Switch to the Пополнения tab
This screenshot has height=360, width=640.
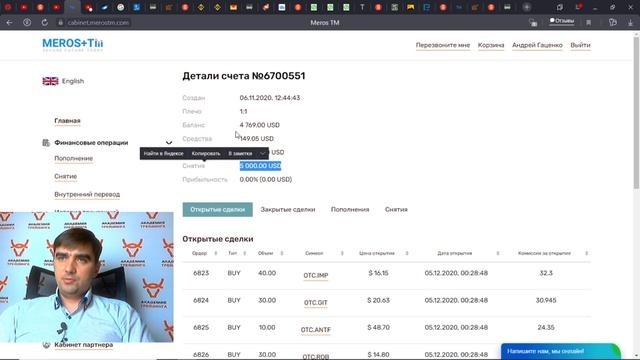pyautogui.click(x=350, y=209)
